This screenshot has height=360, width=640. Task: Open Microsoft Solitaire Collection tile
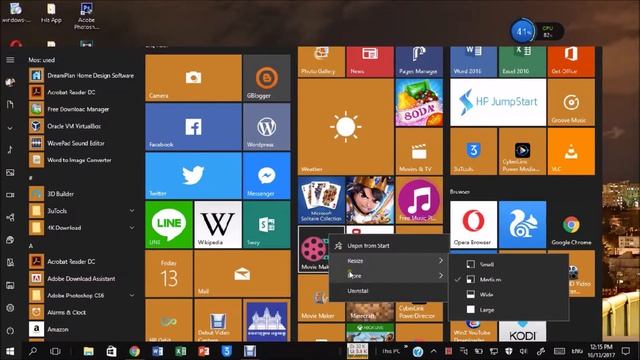coord(321,200)
